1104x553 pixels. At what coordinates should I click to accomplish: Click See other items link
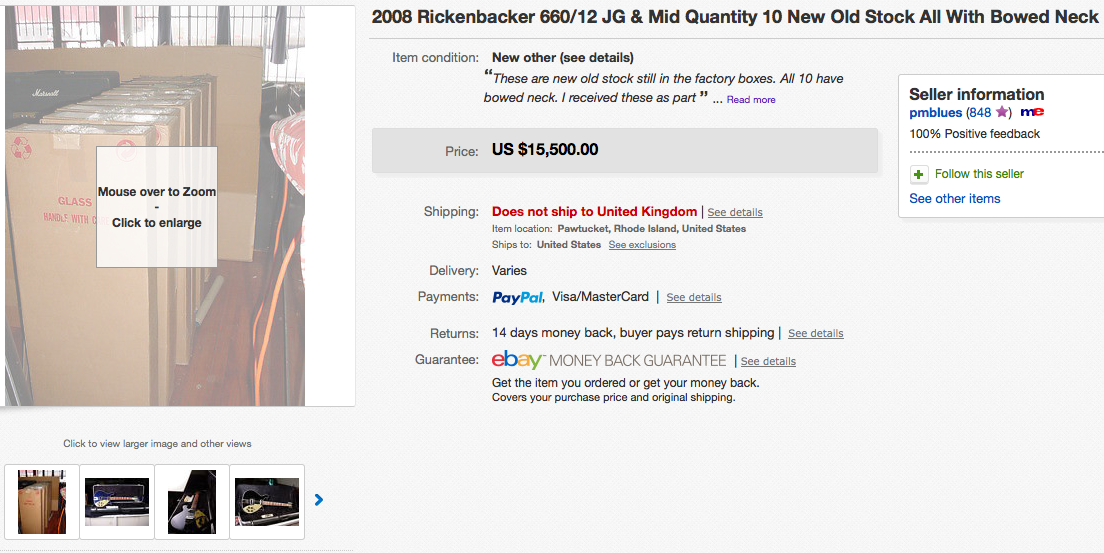[x=954, y=199]
